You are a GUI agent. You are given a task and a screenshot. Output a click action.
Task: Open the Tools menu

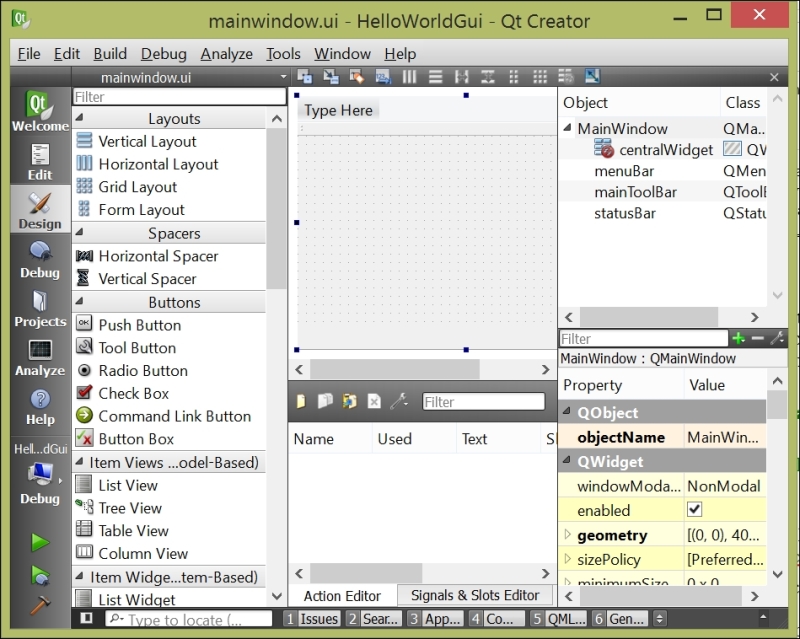coord(283,54)
